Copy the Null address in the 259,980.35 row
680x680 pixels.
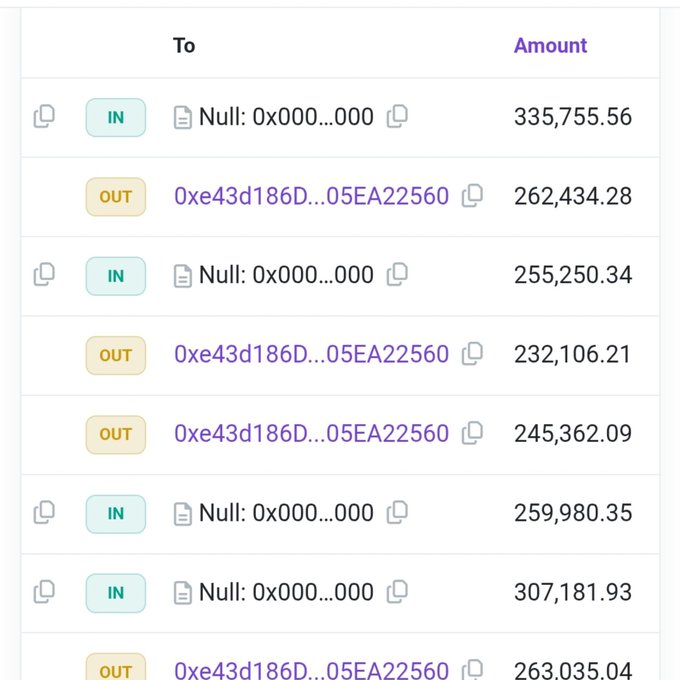(397, 513)
